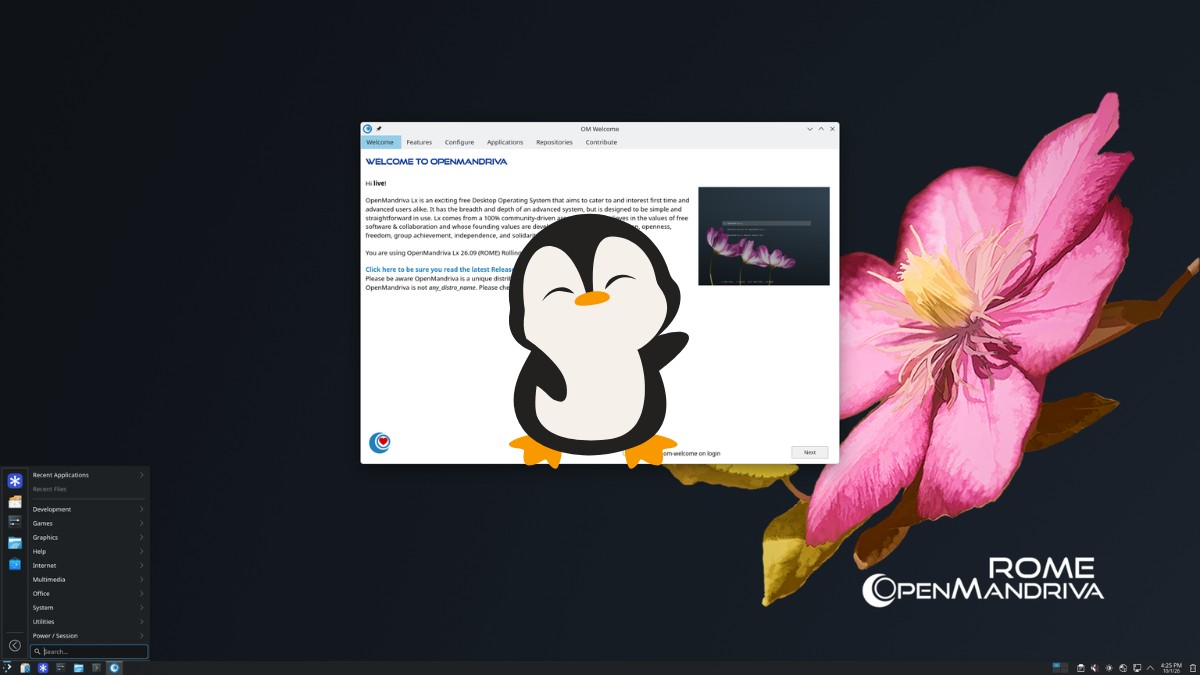This screenshot has width=1200, height=675.
Task: Switch to the Features tab
Action: click(x=419, y=142)
